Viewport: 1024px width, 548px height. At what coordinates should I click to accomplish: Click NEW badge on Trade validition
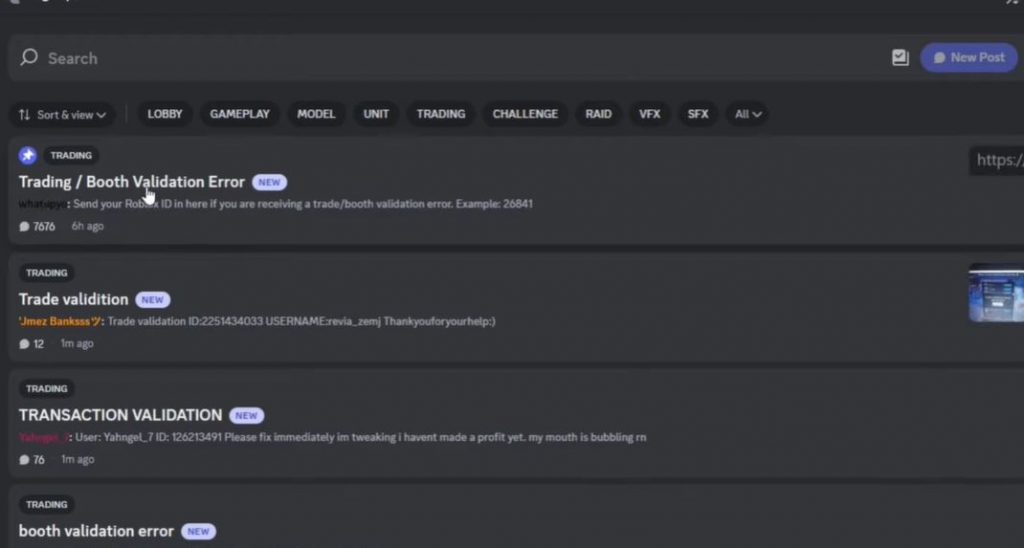click(x=153, y=300)
